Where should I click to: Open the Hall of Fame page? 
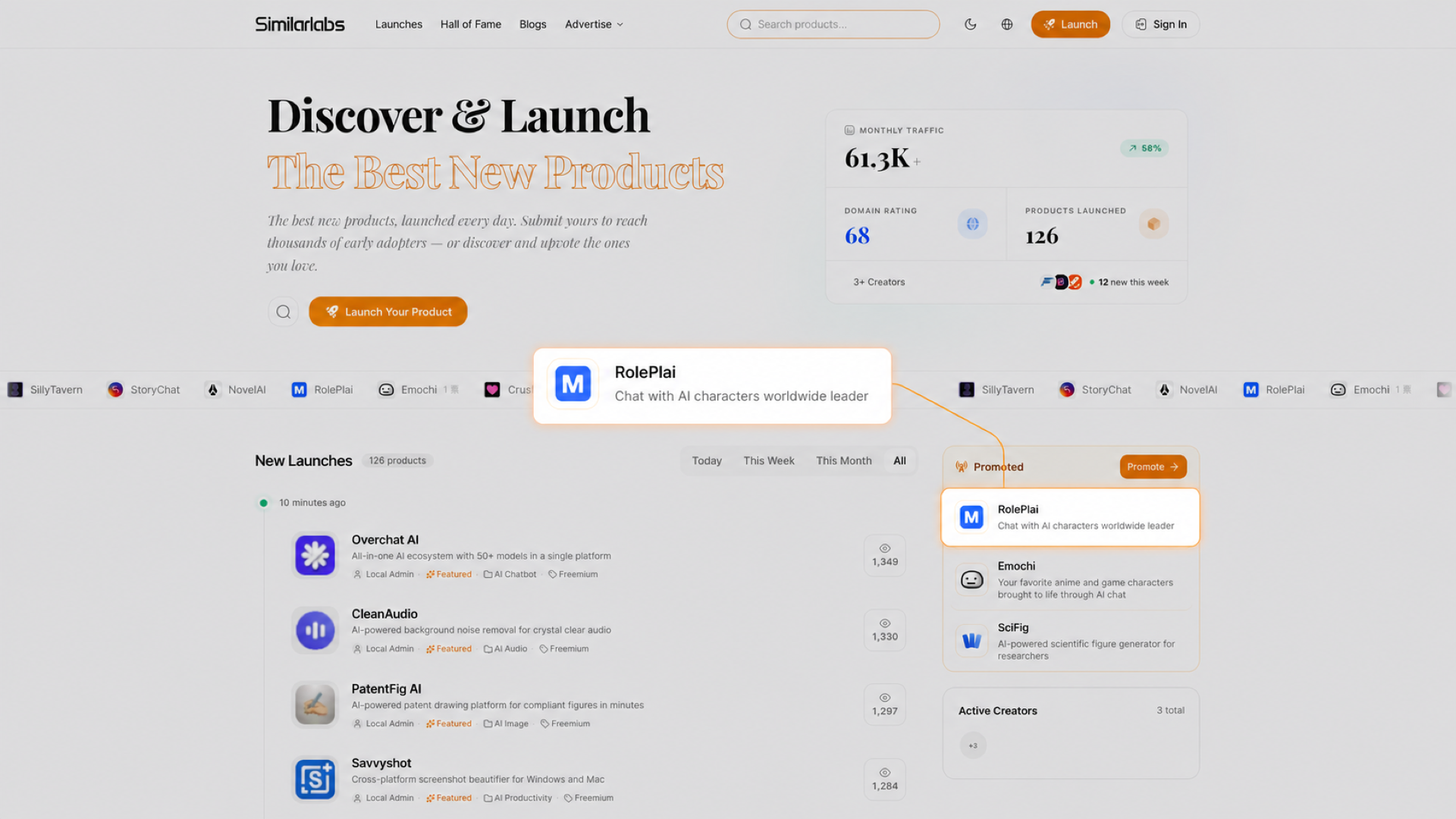click(471, 24)
